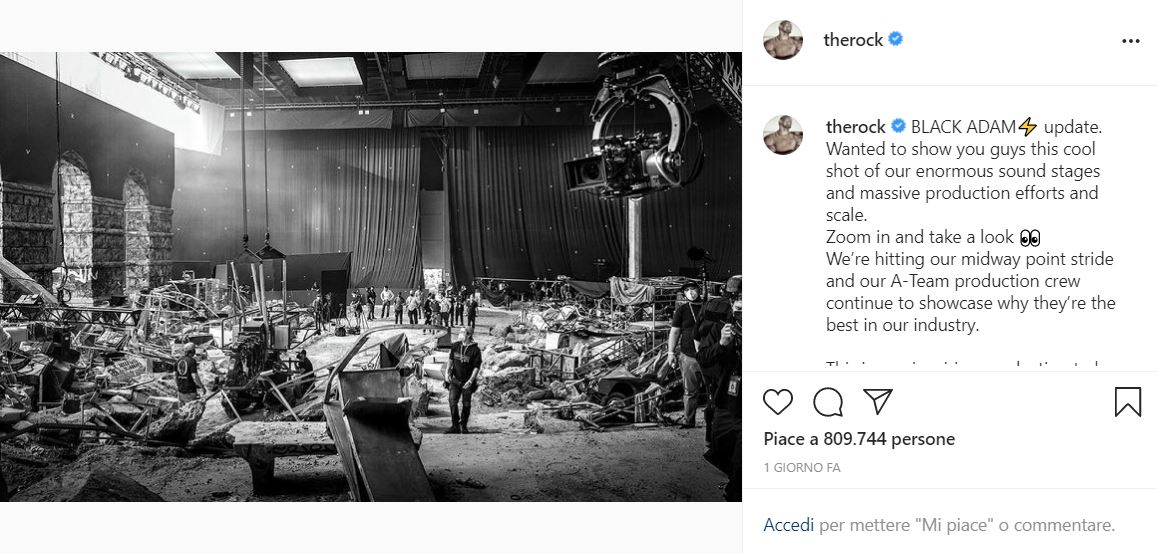1157x554 pixels.
Task: Open the three-dot more options menu
Action: pos(1130,41)
